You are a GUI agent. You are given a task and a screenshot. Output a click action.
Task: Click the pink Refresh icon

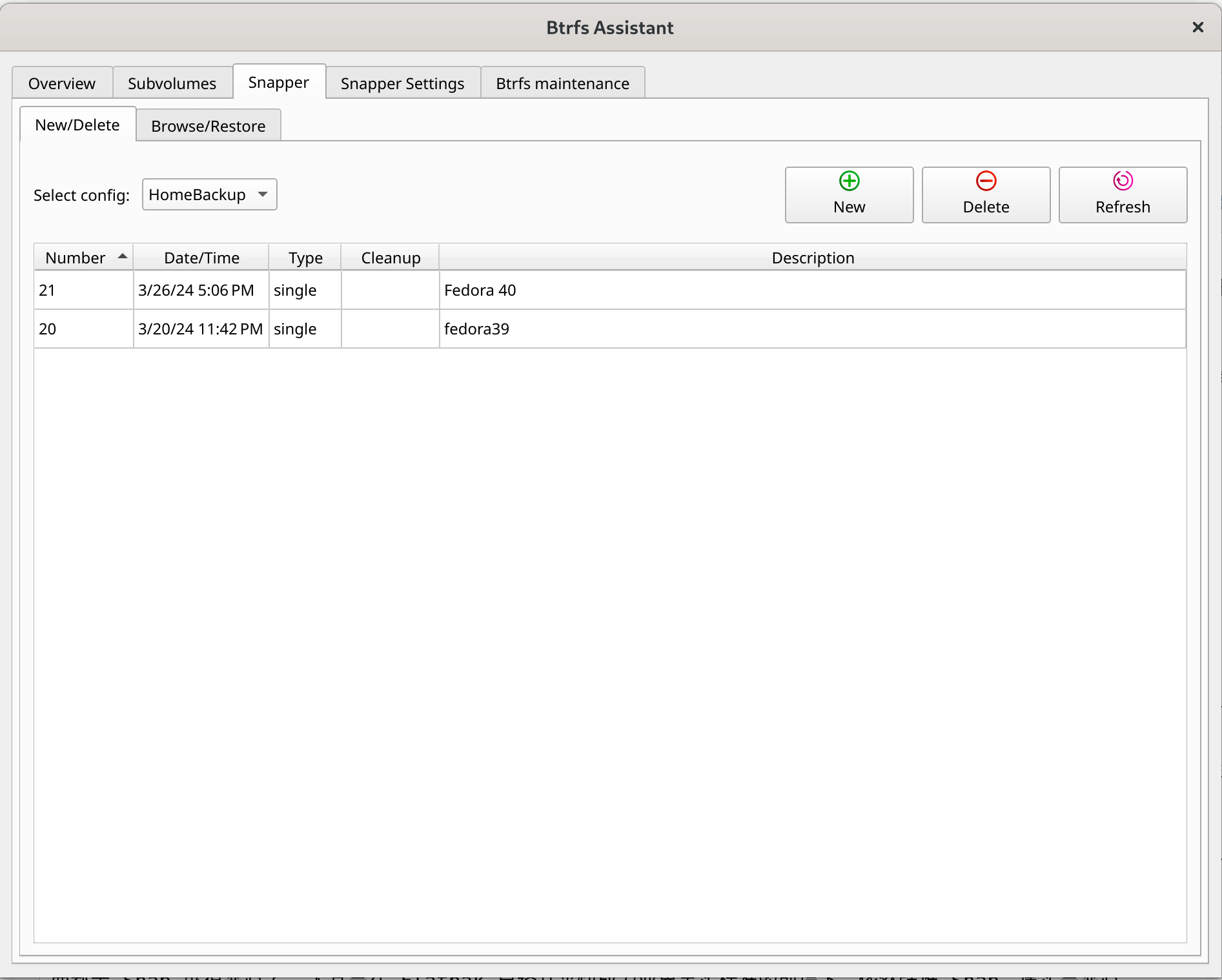[x=1123, y=181]
